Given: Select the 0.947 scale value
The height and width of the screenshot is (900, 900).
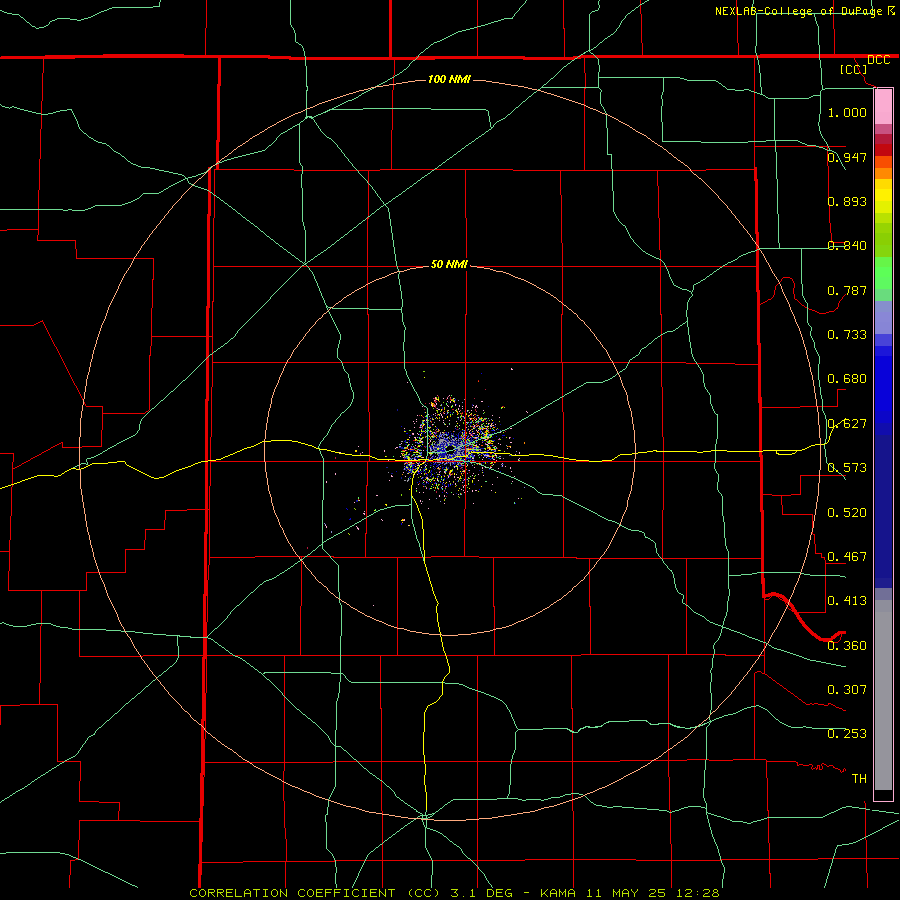Looking at the screenshot, I should [847, 157].
